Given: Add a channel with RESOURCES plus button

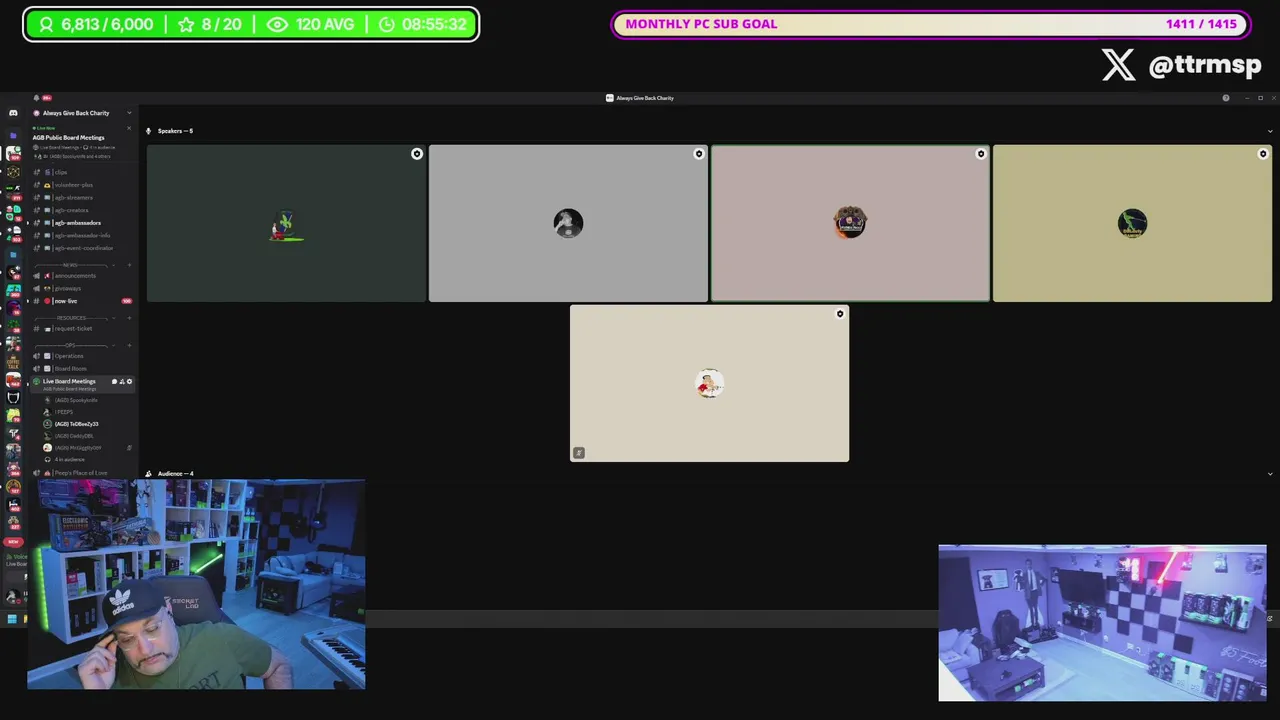Looking at the screenshot, I should click(129, 318).
